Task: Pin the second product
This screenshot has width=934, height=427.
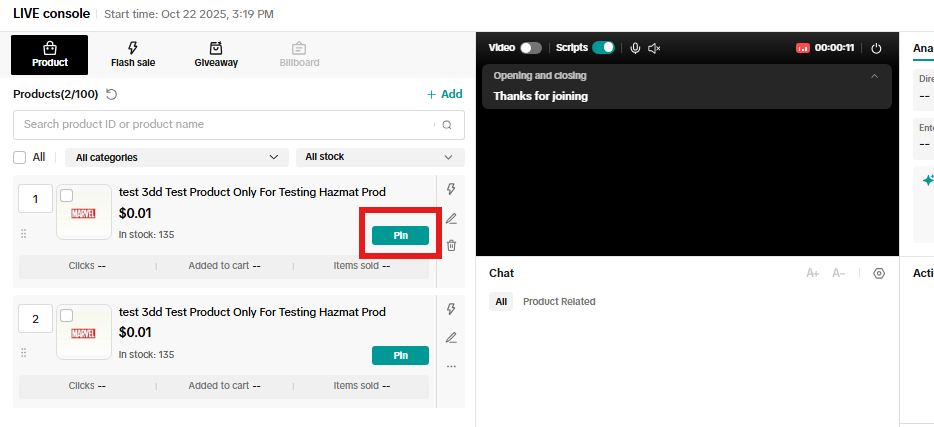Action: tap(400, 355)
